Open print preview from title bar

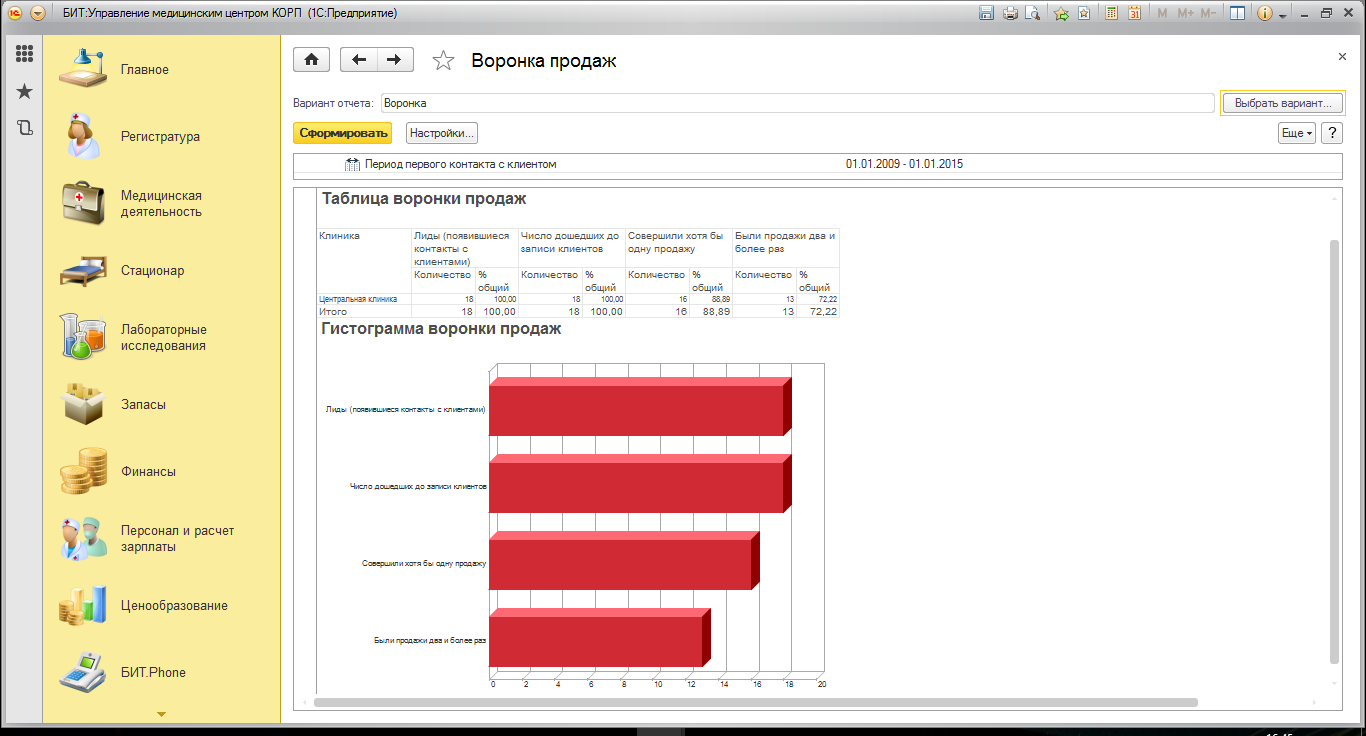point(1032,13)
